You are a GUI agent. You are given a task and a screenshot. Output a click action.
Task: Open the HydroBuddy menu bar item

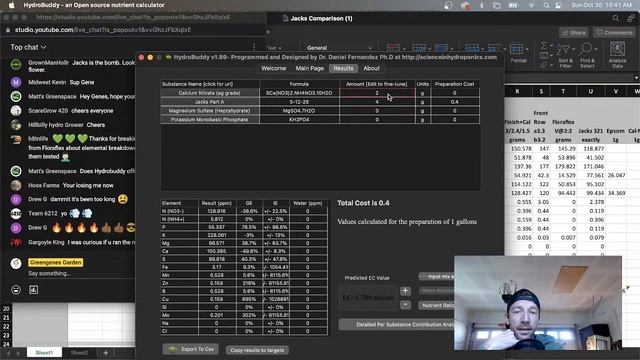(94, 5)
